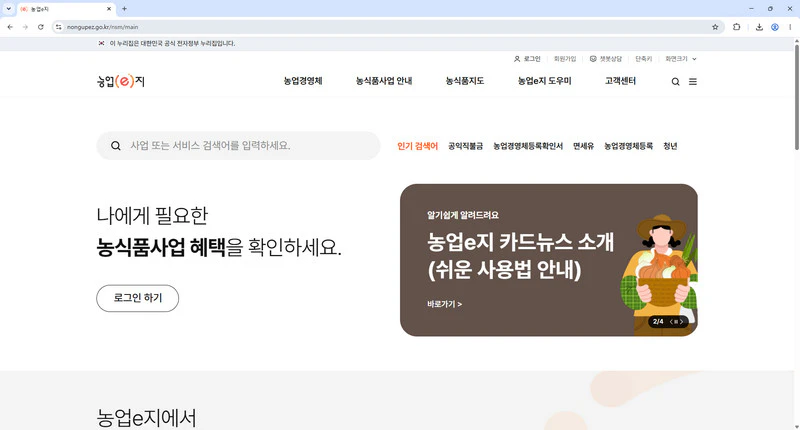800x430 pixels.
Task: Open 챗봇상담 chatbot link
Action: pyautogui.click(x=606, y=59)
